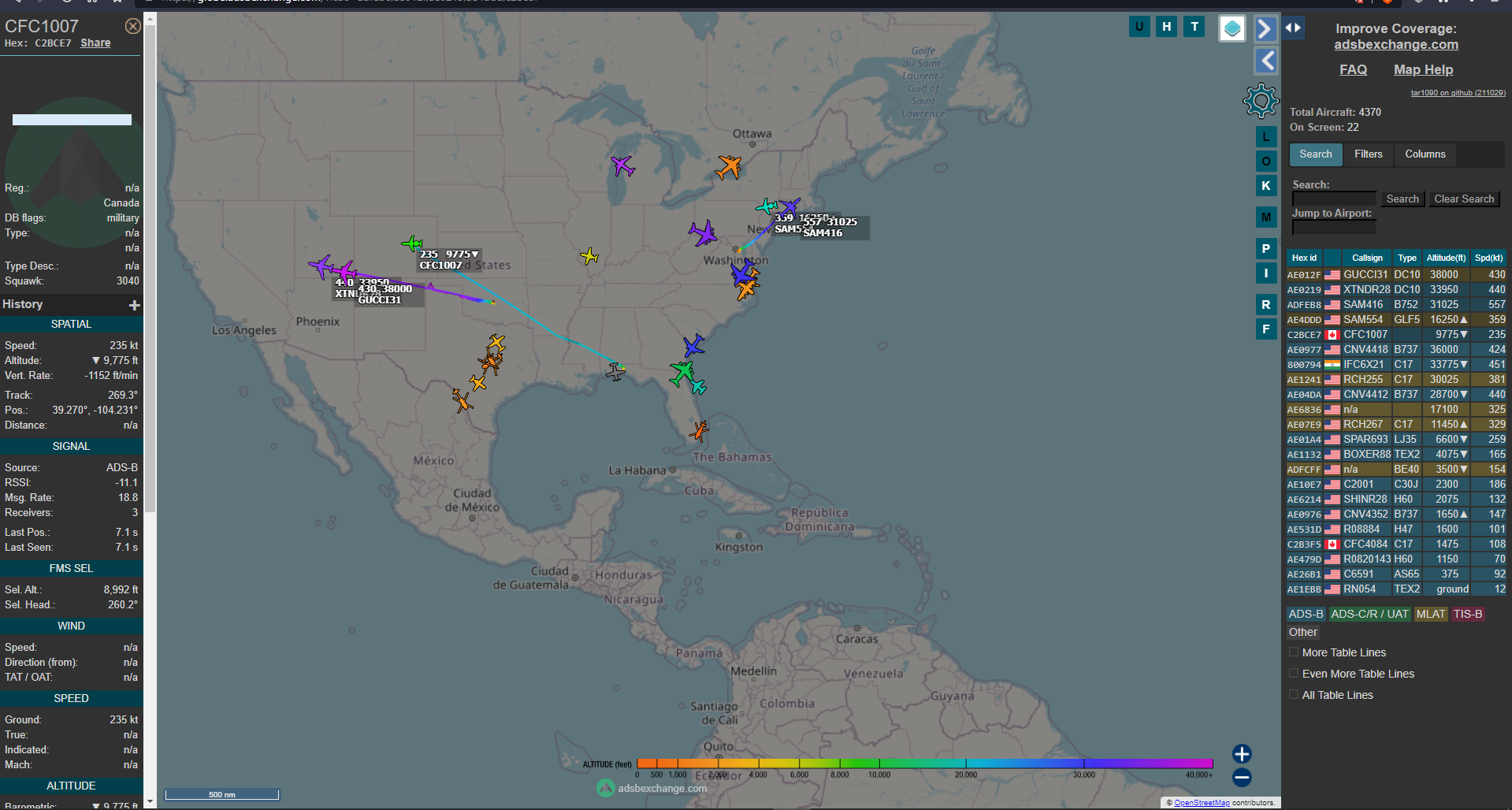Click the TIS-B legend color label
1512x810 pixels.
coord(1468,614)
